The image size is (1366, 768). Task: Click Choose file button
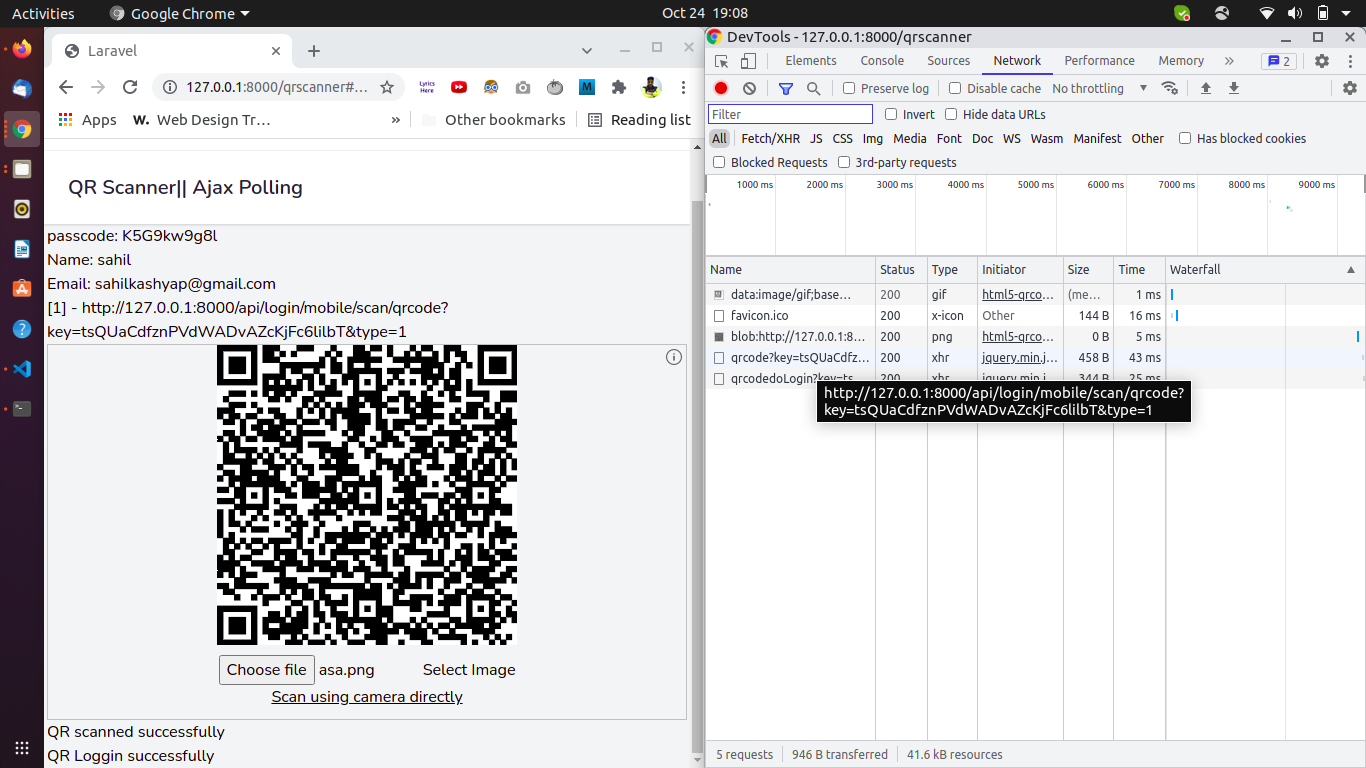click(x=267, y=670)
